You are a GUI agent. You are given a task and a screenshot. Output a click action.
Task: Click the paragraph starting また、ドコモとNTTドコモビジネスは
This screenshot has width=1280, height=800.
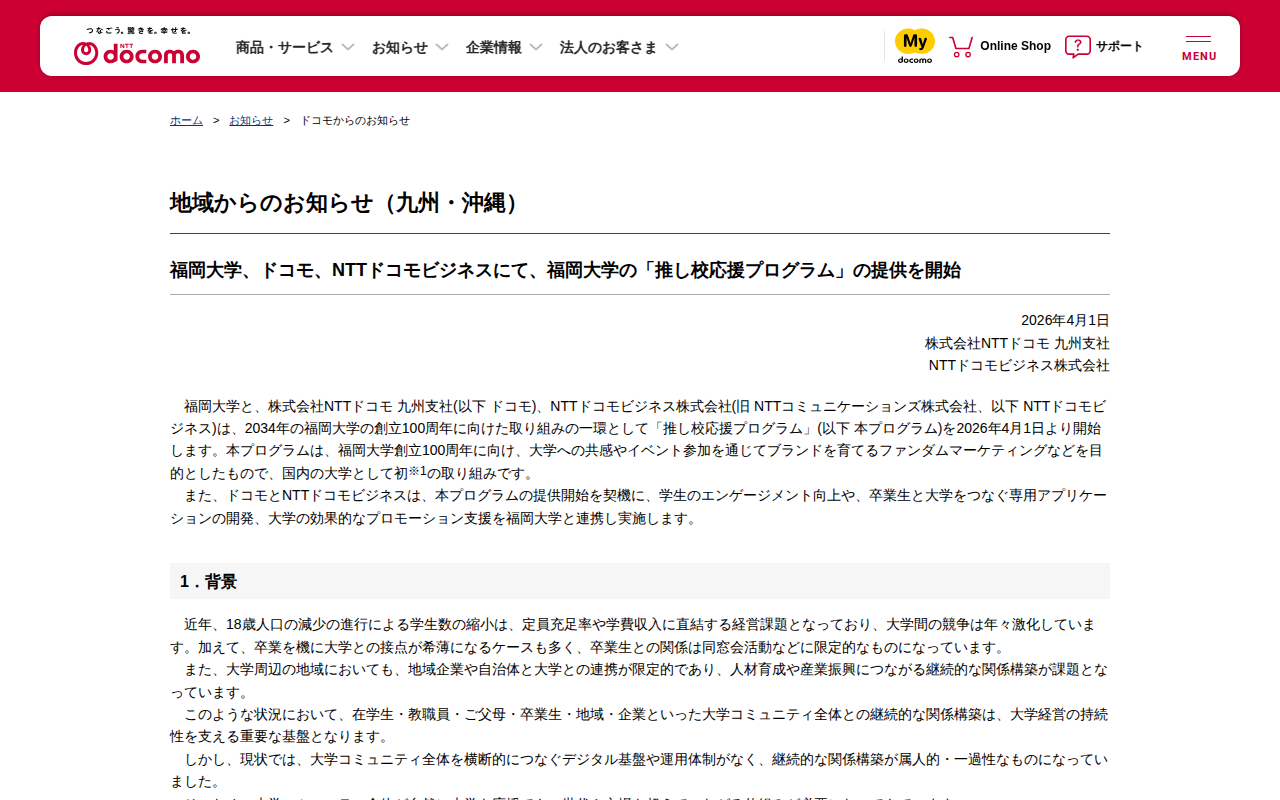pos(640,507)
